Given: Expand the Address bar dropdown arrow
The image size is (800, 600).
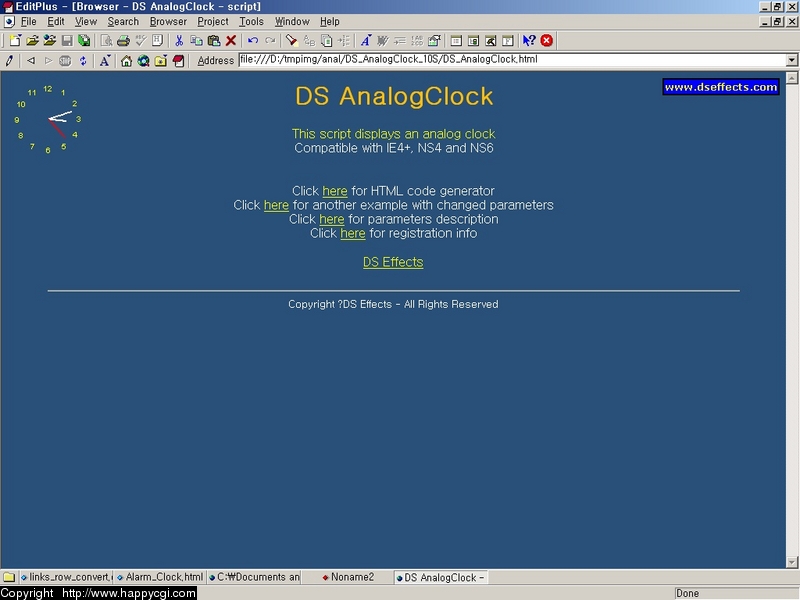Looking at the screenshot, I should (791, 60).
